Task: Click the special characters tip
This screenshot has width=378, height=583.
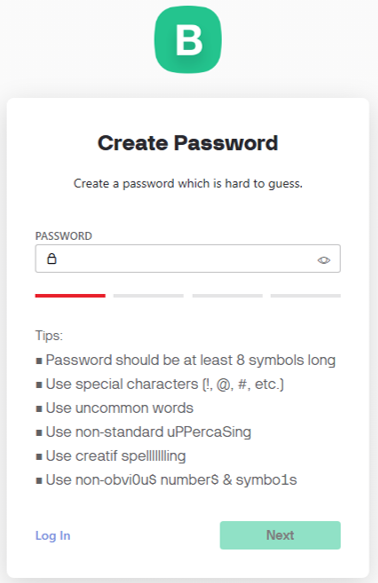Action: (x=160, y=384)
